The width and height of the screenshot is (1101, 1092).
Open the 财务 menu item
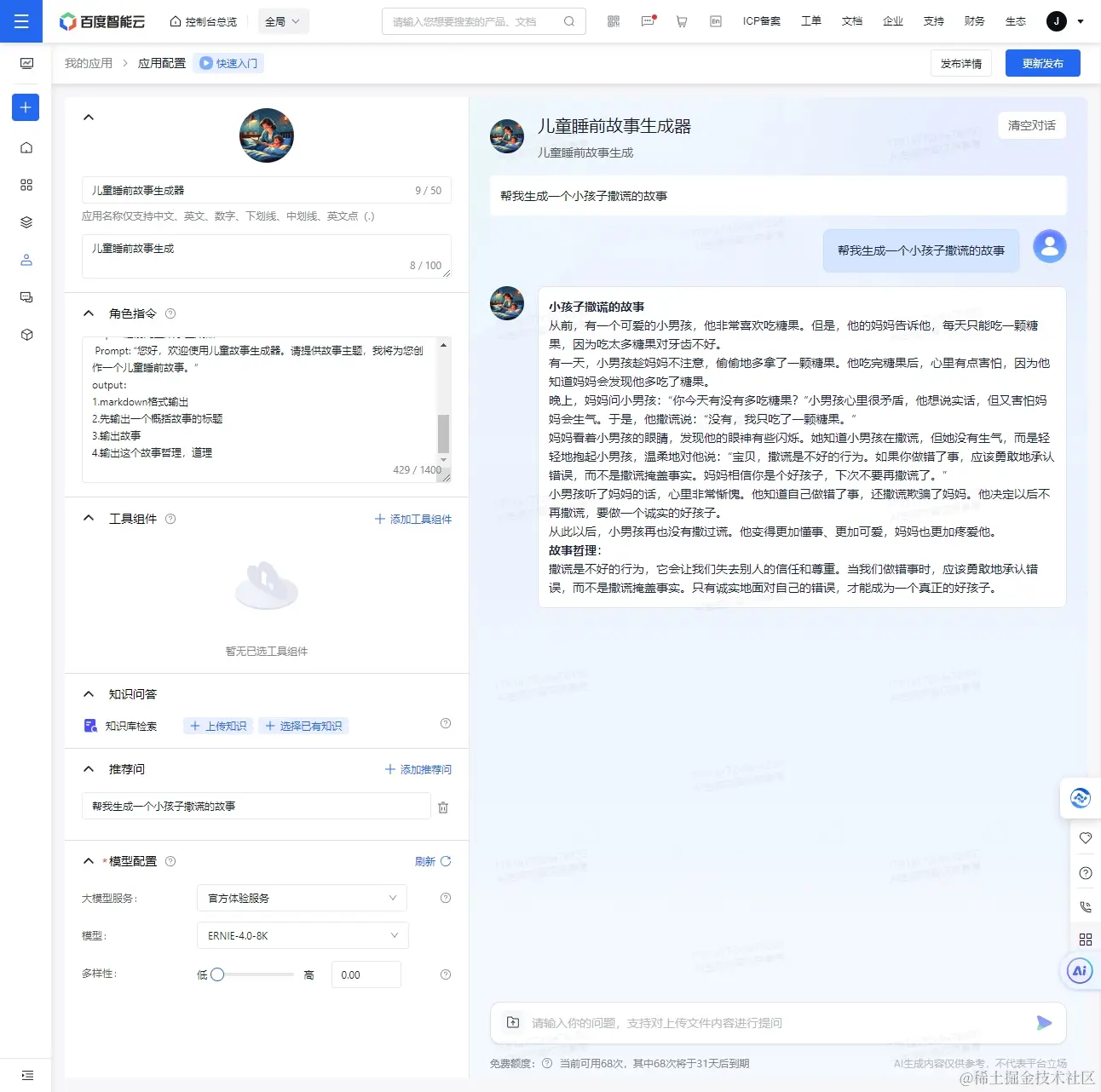tap(974, 21)
